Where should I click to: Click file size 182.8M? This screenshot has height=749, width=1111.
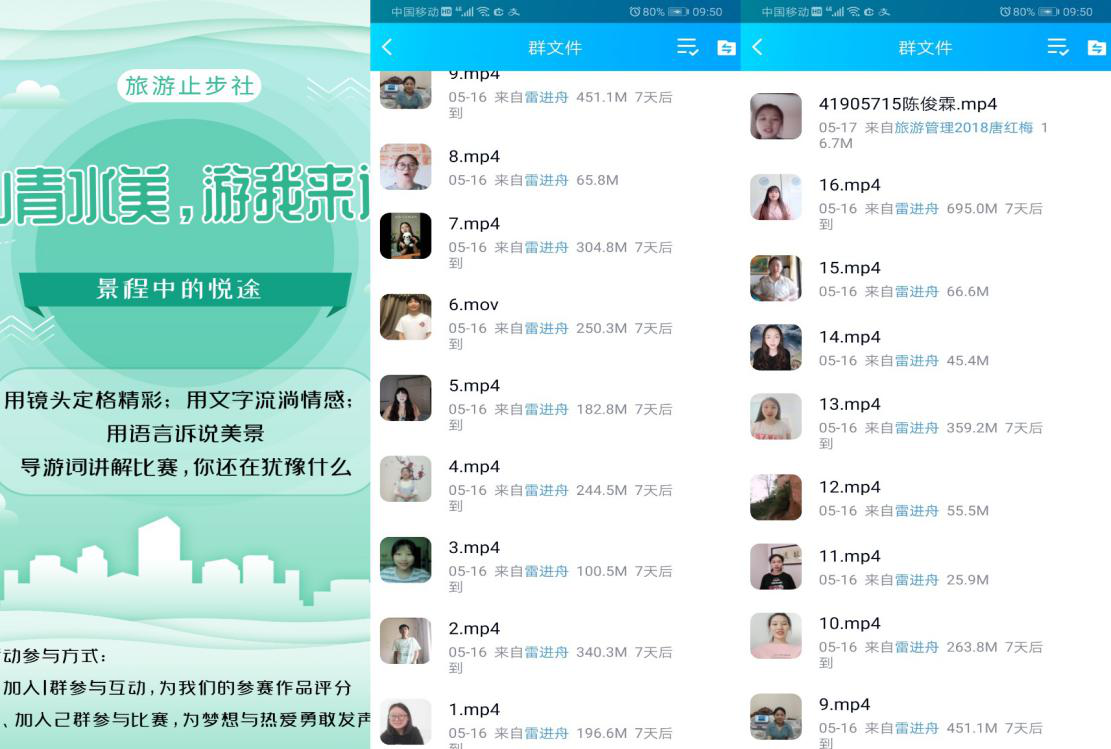point(602,409)
